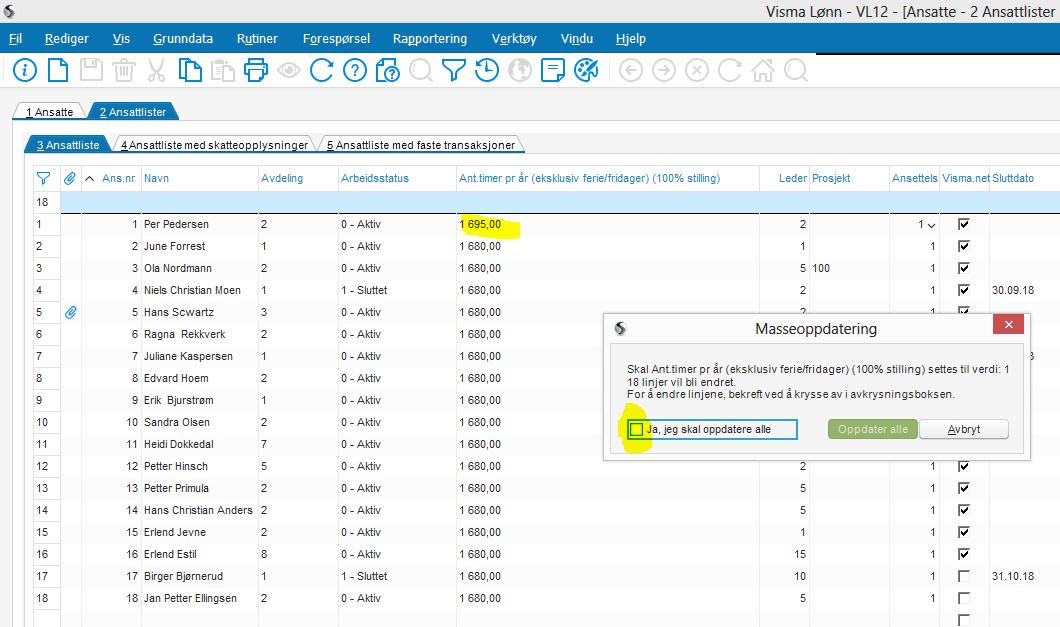Switch to 'Ansattliste med skatteopplysninger' tab
The width and height of the screenshot is (1060, 627).
(214, 145)
